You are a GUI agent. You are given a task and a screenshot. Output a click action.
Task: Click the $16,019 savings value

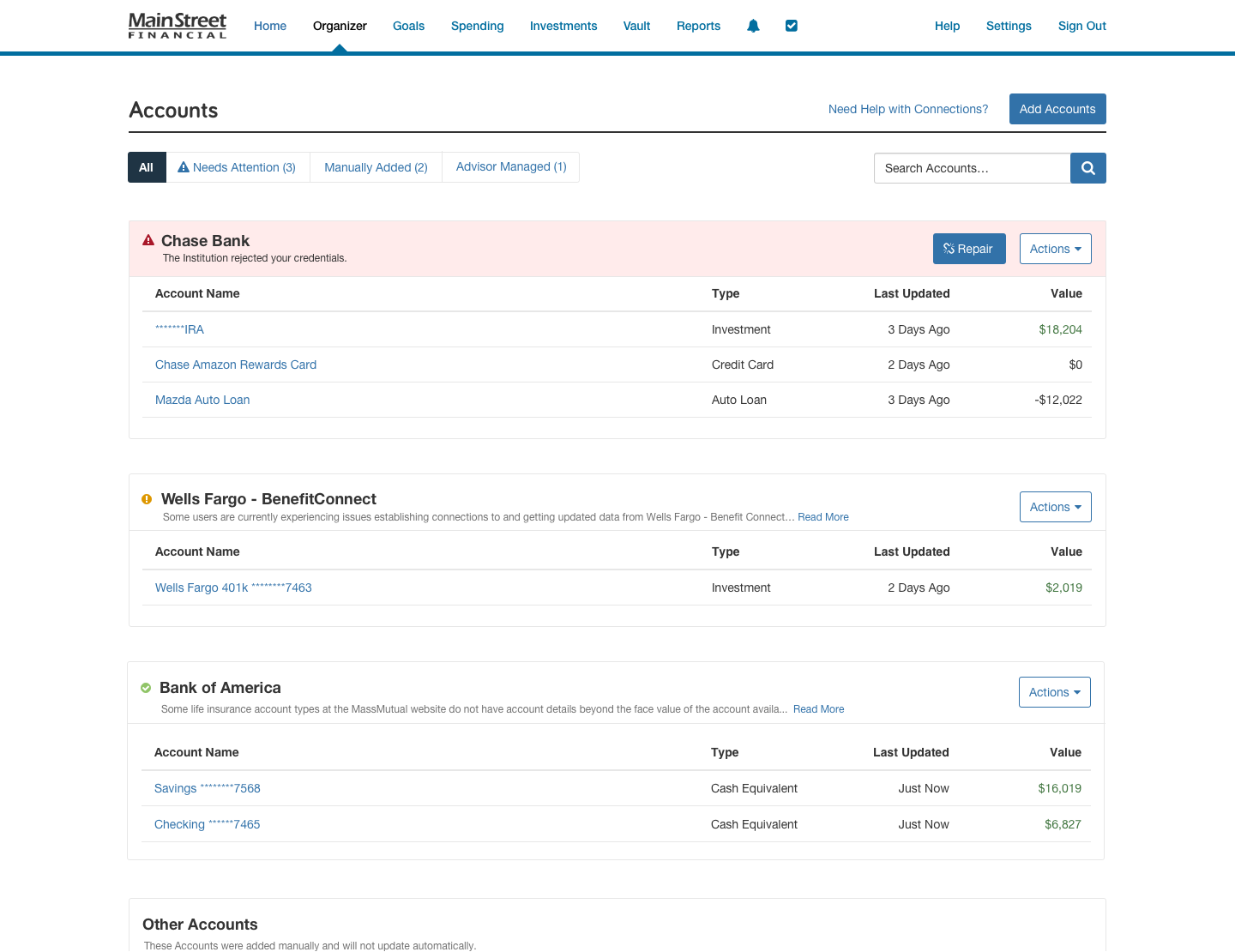[1059, 788]
